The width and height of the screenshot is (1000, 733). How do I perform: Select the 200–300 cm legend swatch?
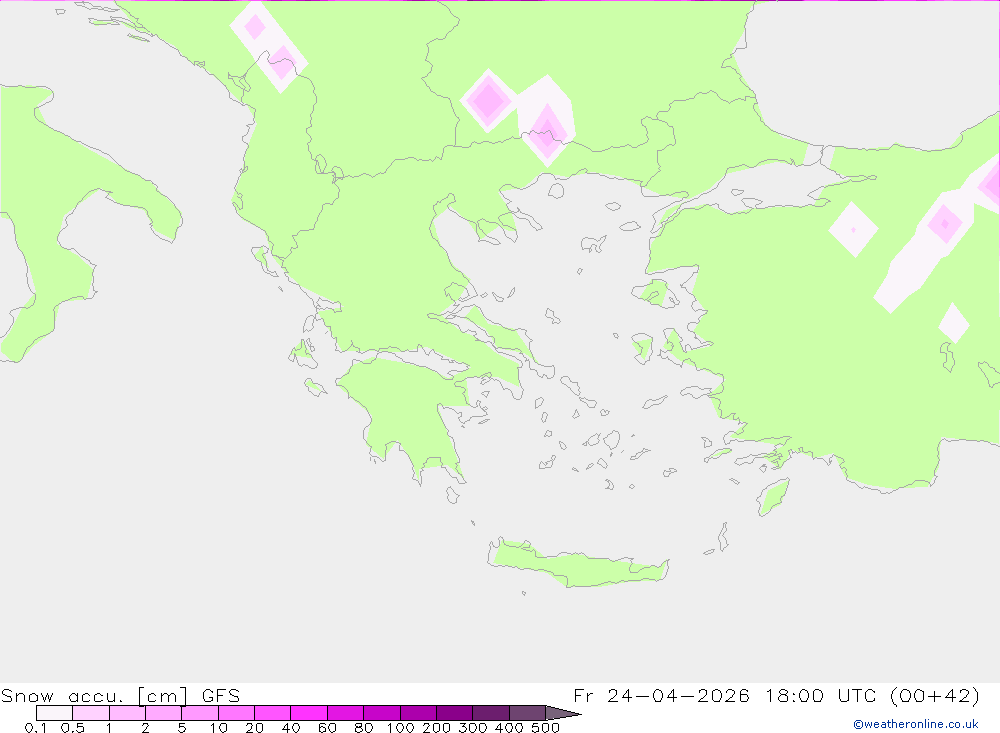click(x=455, y=713)
